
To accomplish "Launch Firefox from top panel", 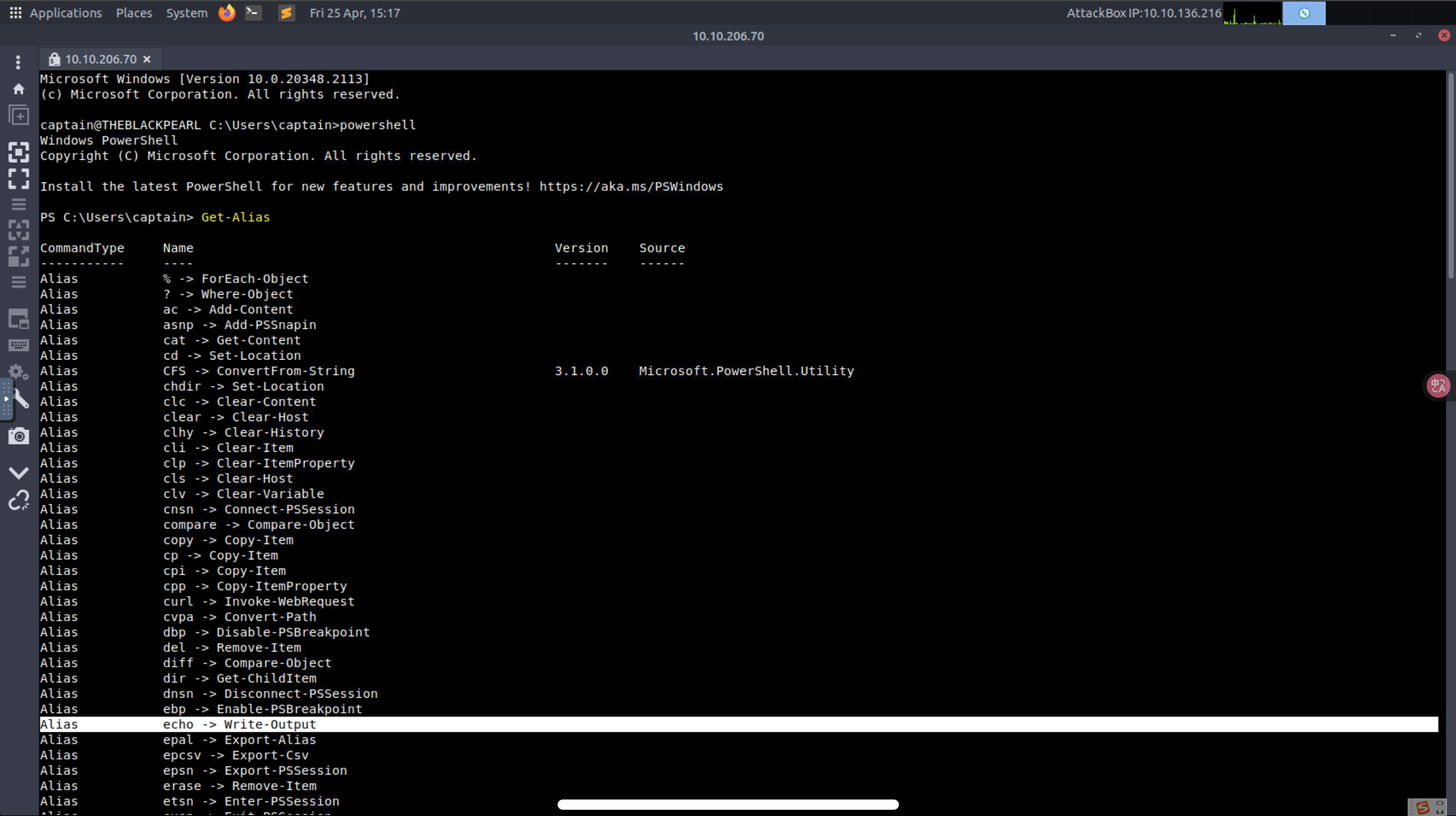I will click(226, 13).
